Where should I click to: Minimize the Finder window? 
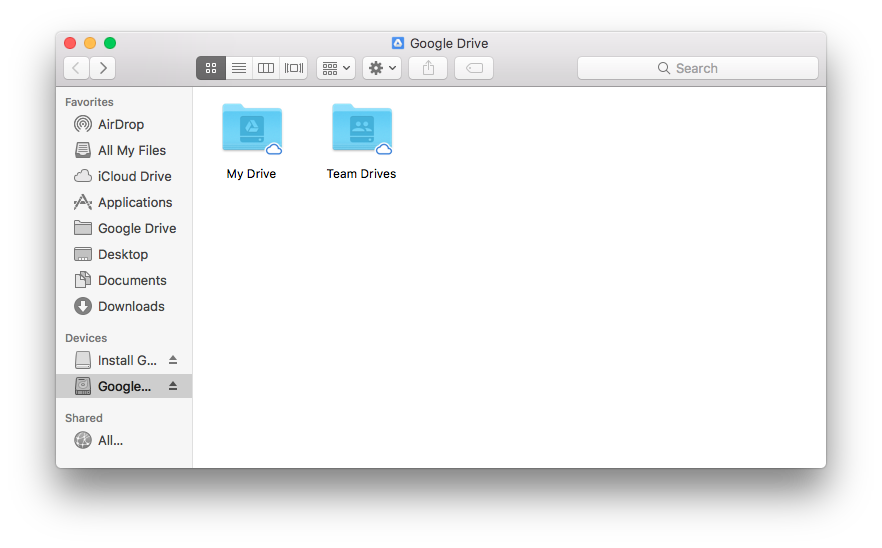(90, 43)
